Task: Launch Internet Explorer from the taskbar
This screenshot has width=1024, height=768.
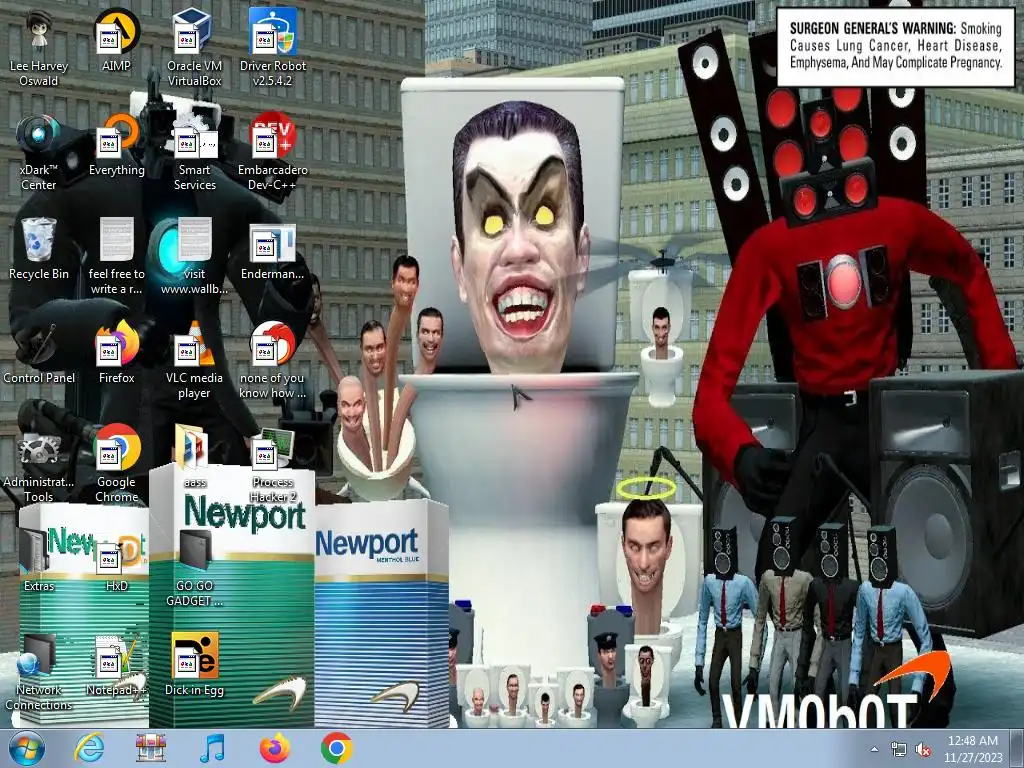Action: (88, 749)
